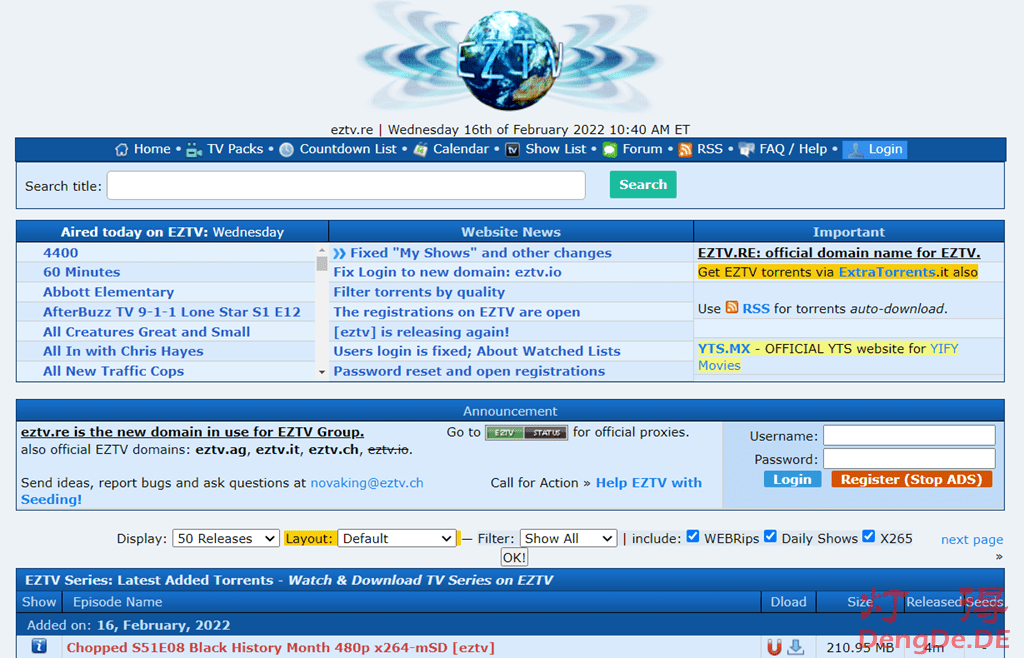
Task: Click the orange Register (Stop ADS) button
Action: click(911, 479)
